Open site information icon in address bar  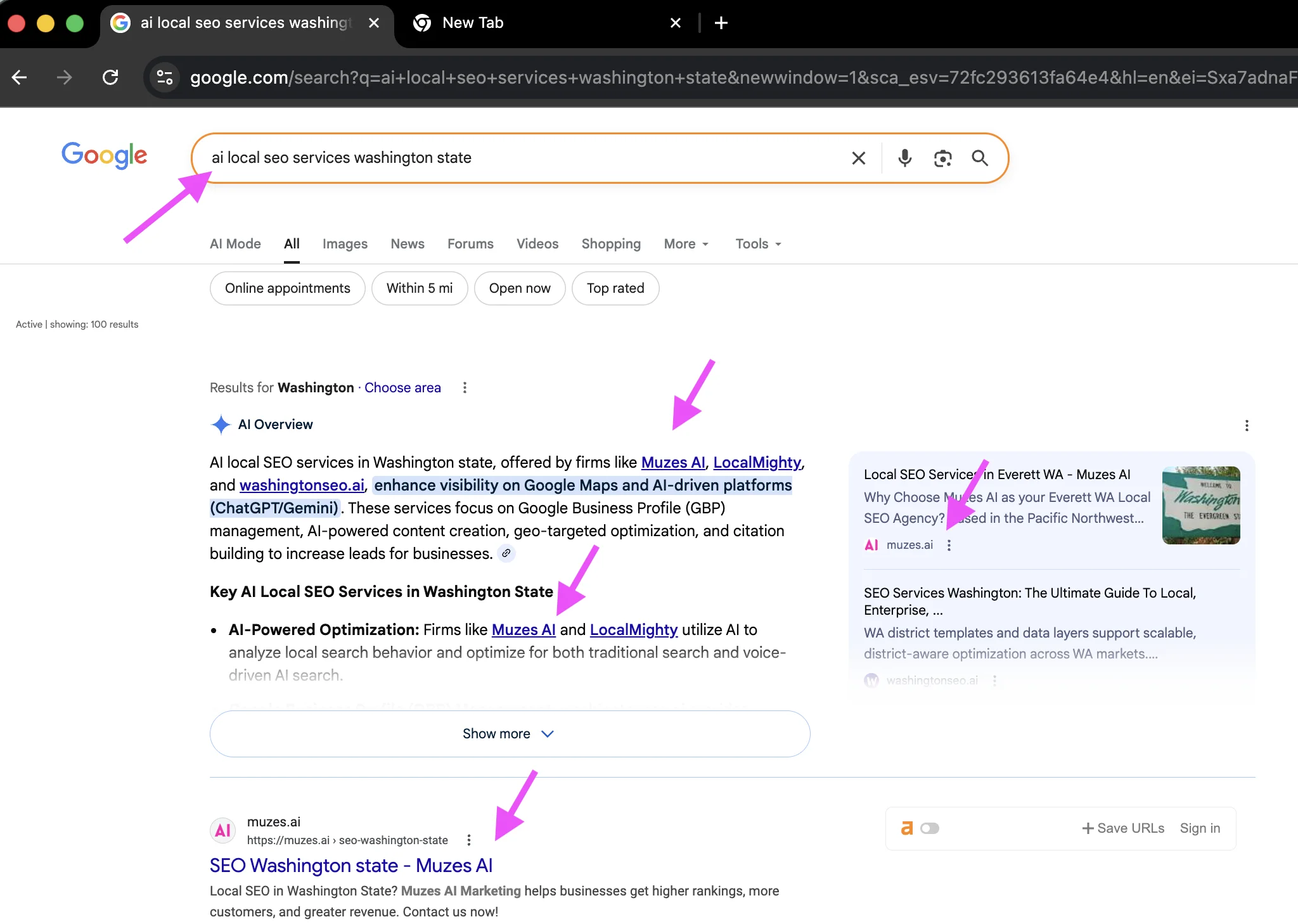tap(165, 77)
